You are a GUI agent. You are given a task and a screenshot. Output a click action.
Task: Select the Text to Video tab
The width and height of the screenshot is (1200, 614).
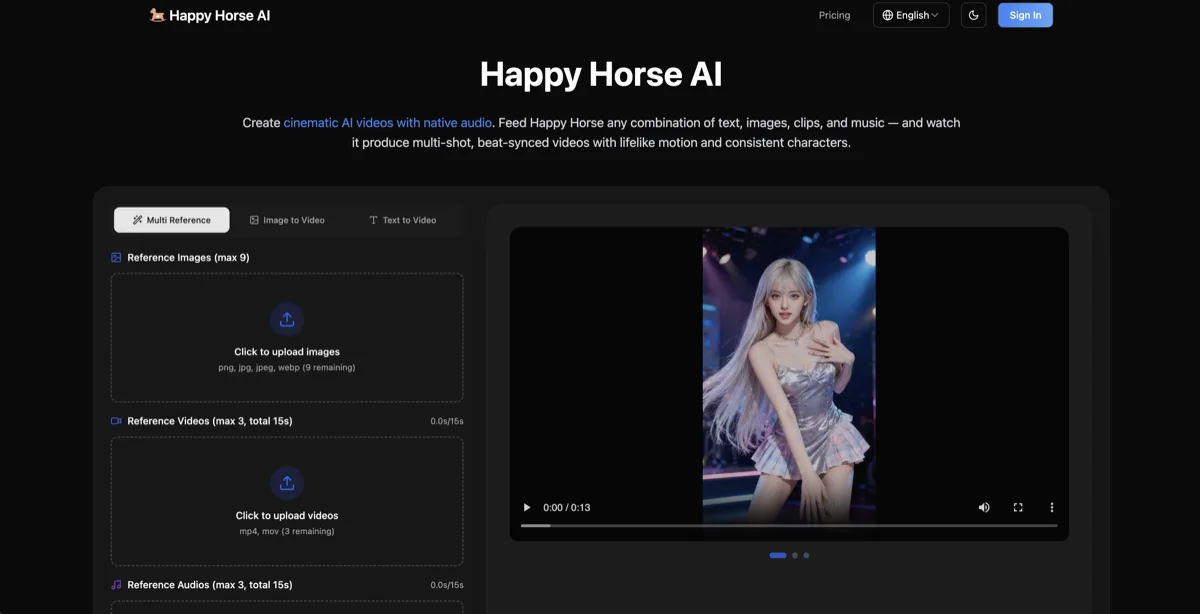(402, 220)
